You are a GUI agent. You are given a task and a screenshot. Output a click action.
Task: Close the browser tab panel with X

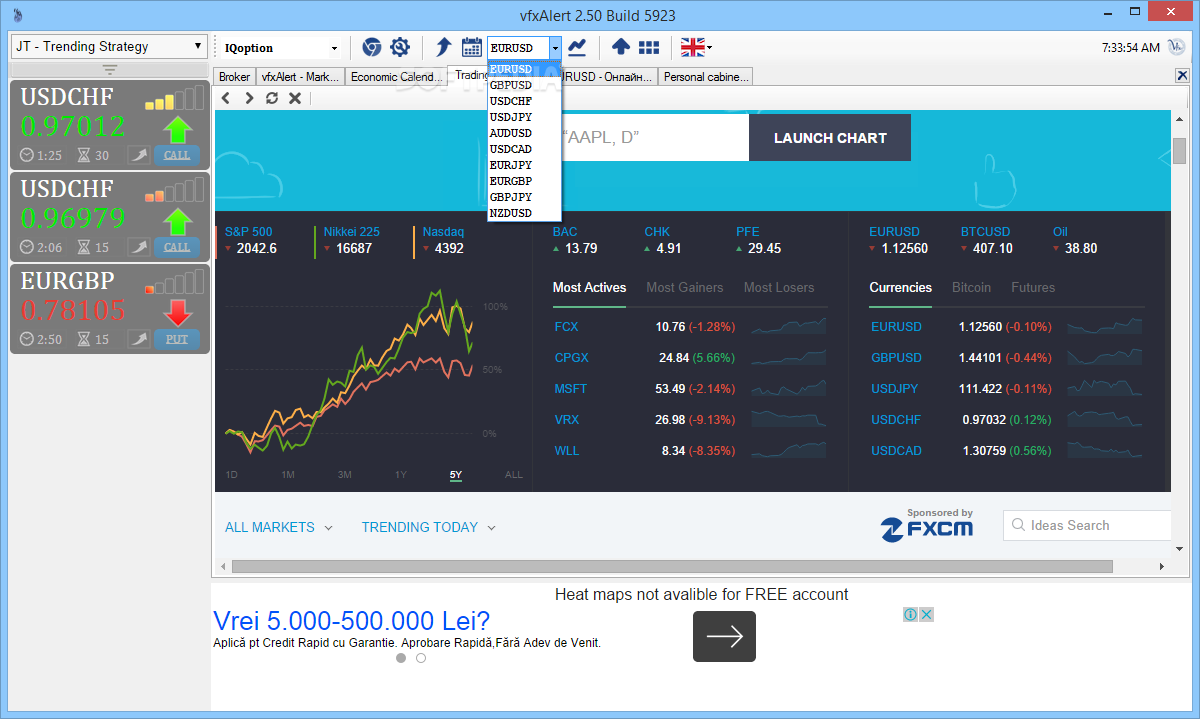[1181, 76]
